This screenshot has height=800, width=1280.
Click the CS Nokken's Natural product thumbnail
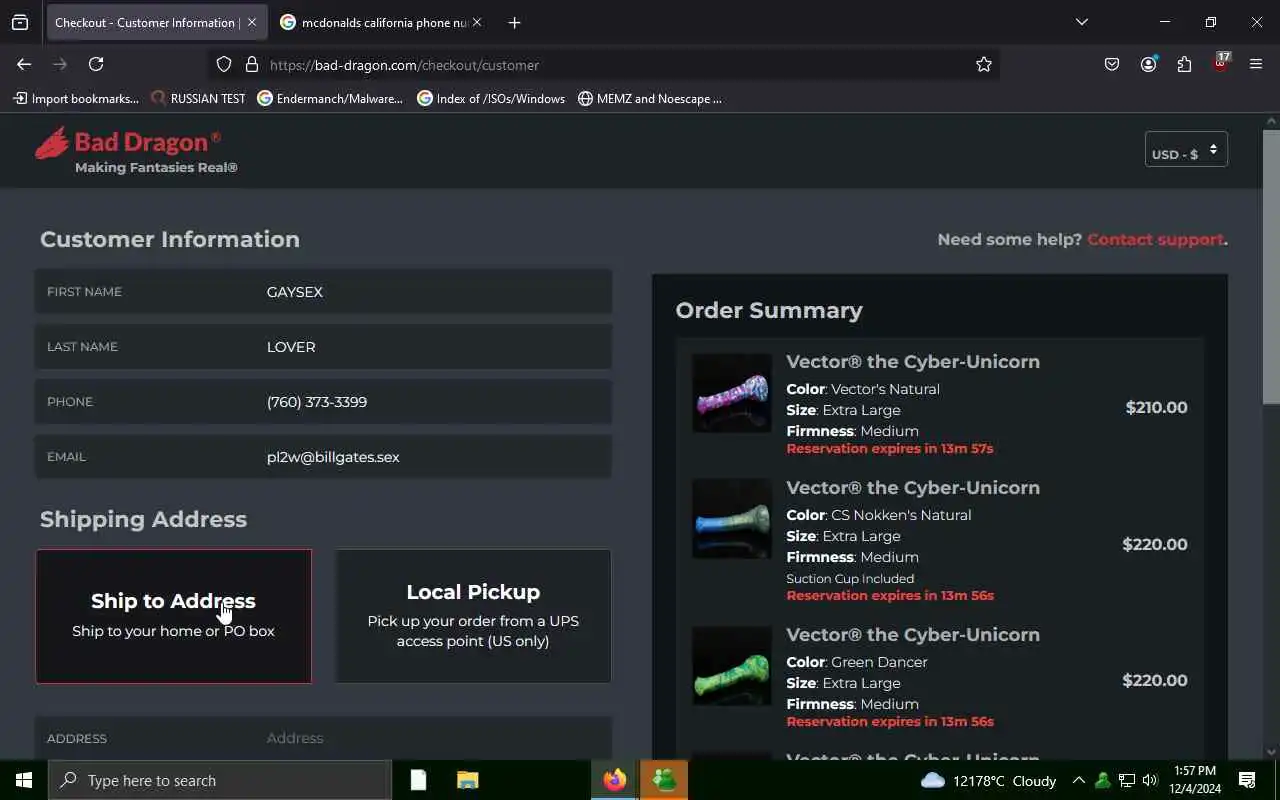(x=732, y=519)
